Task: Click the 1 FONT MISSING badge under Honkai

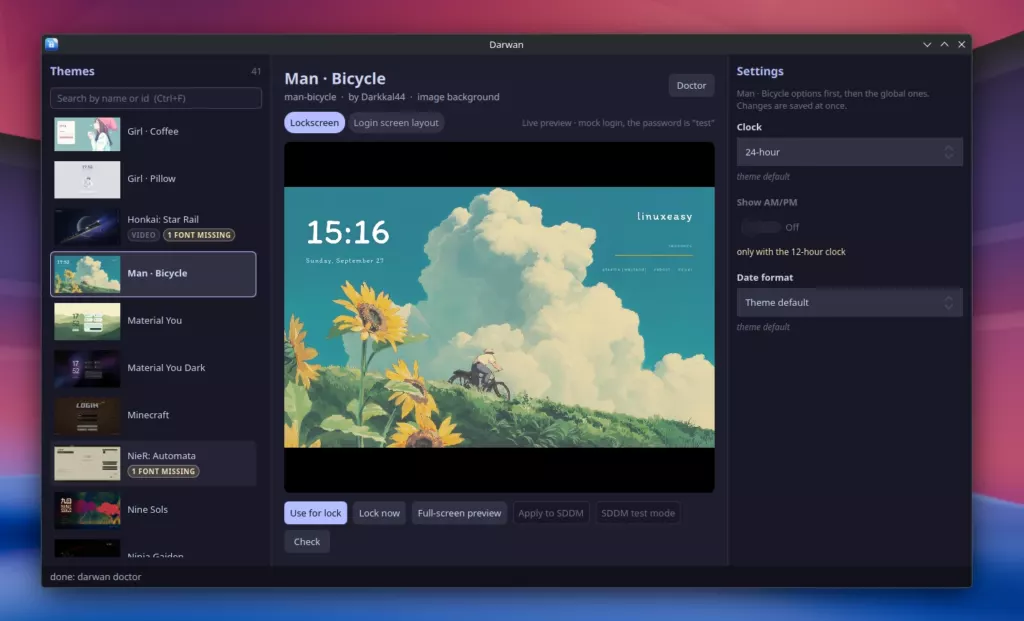Action: (x=199, y=235)
